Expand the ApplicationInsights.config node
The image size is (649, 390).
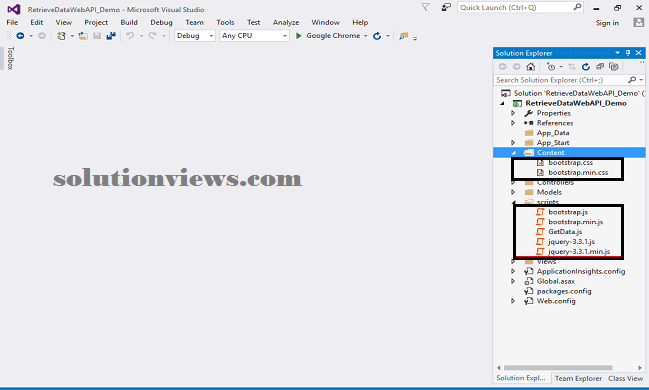point(513,271)
